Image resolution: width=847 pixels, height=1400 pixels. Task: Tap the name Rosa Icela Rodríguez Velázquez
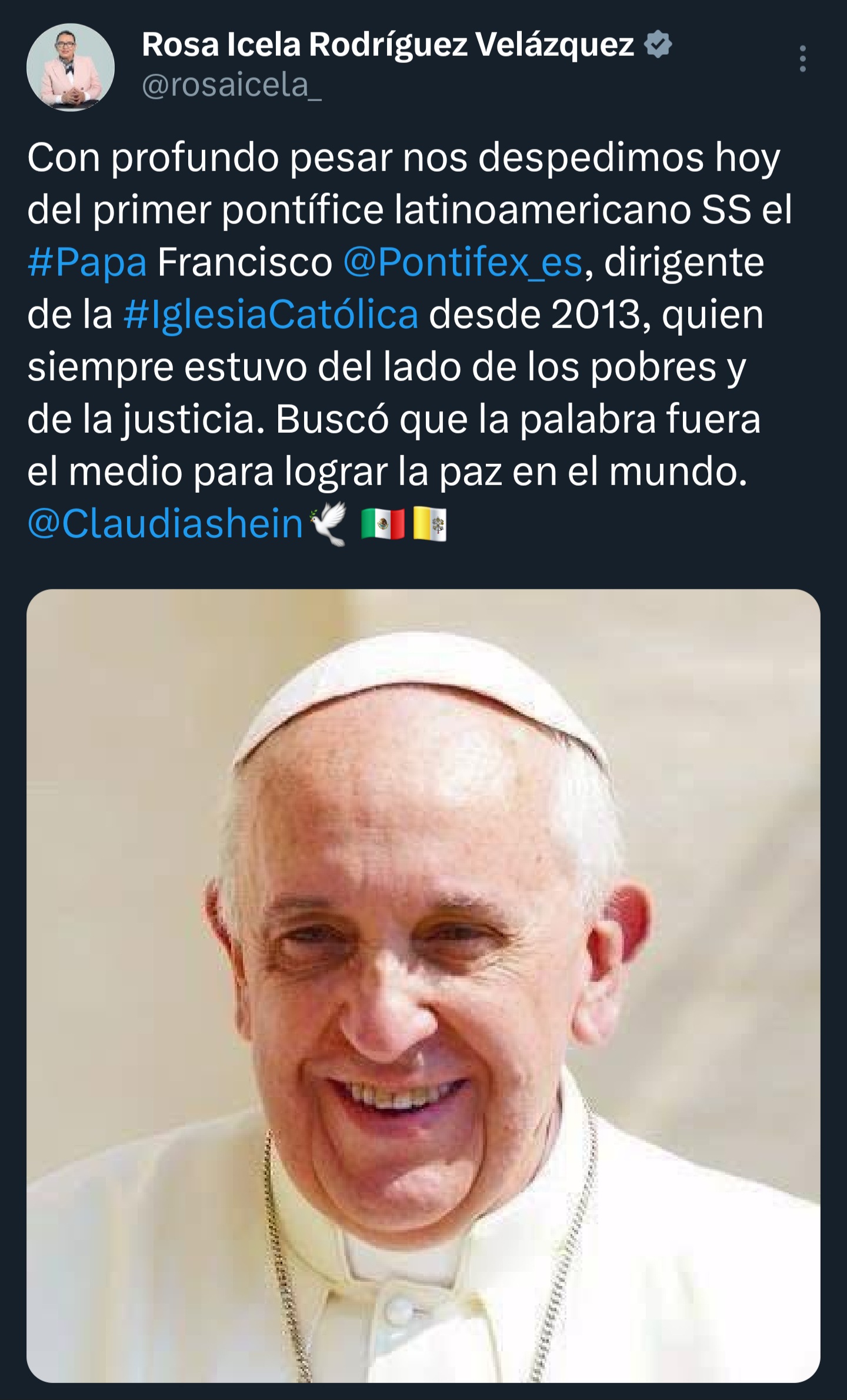click(388, 44)
